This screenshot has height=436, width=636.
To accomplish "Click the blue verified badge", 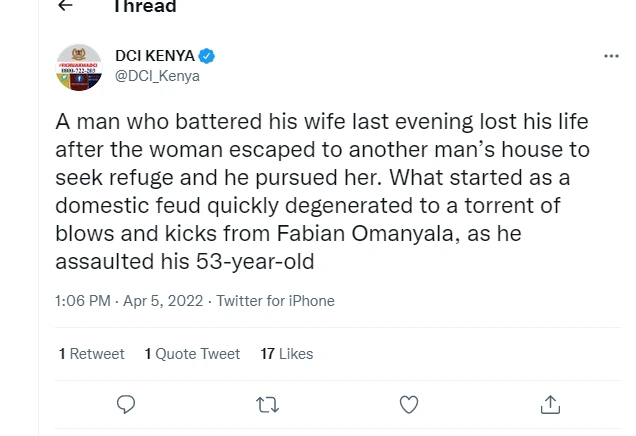I will 207,56.
